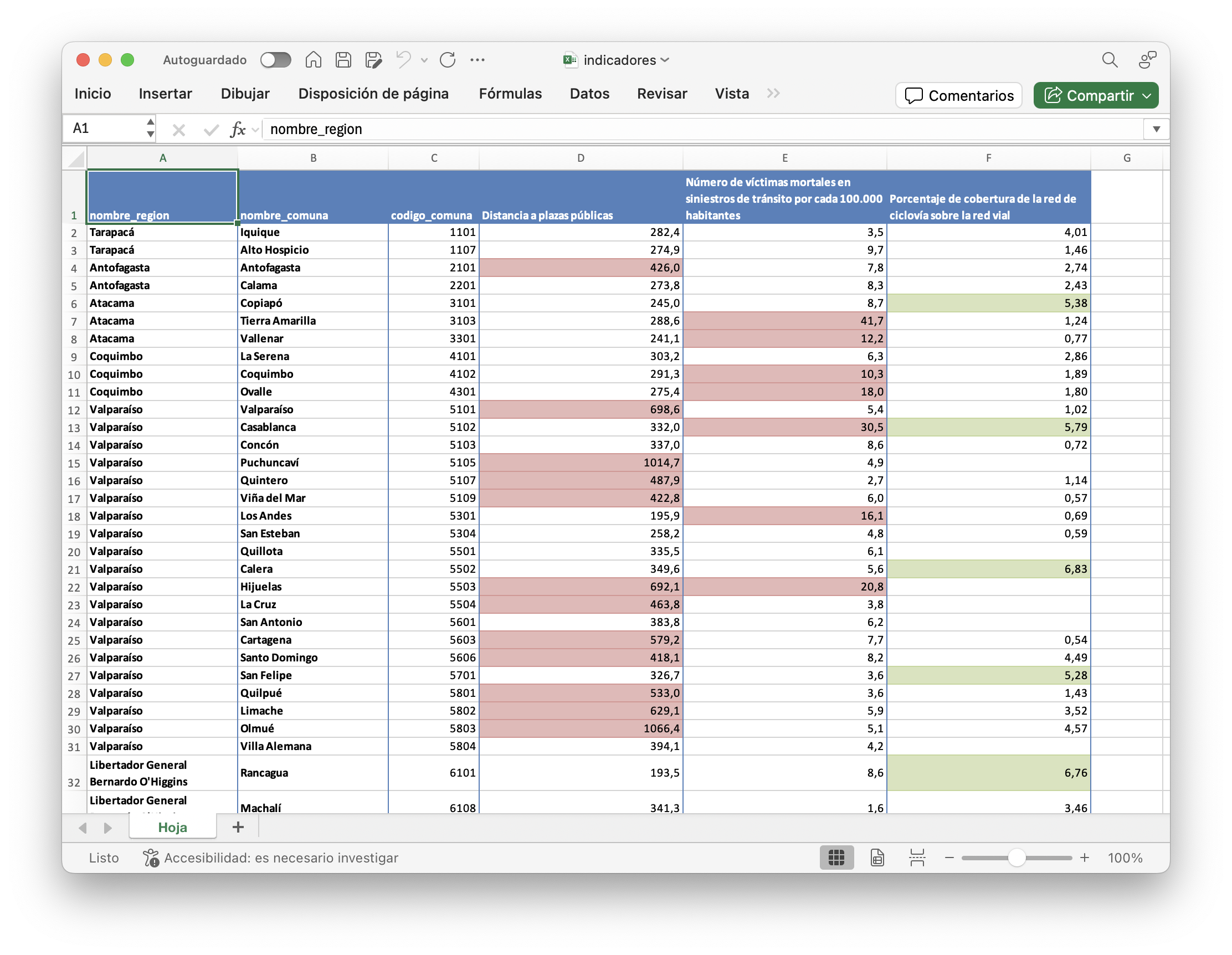Open the search magnifier icon

(1110, 60)
